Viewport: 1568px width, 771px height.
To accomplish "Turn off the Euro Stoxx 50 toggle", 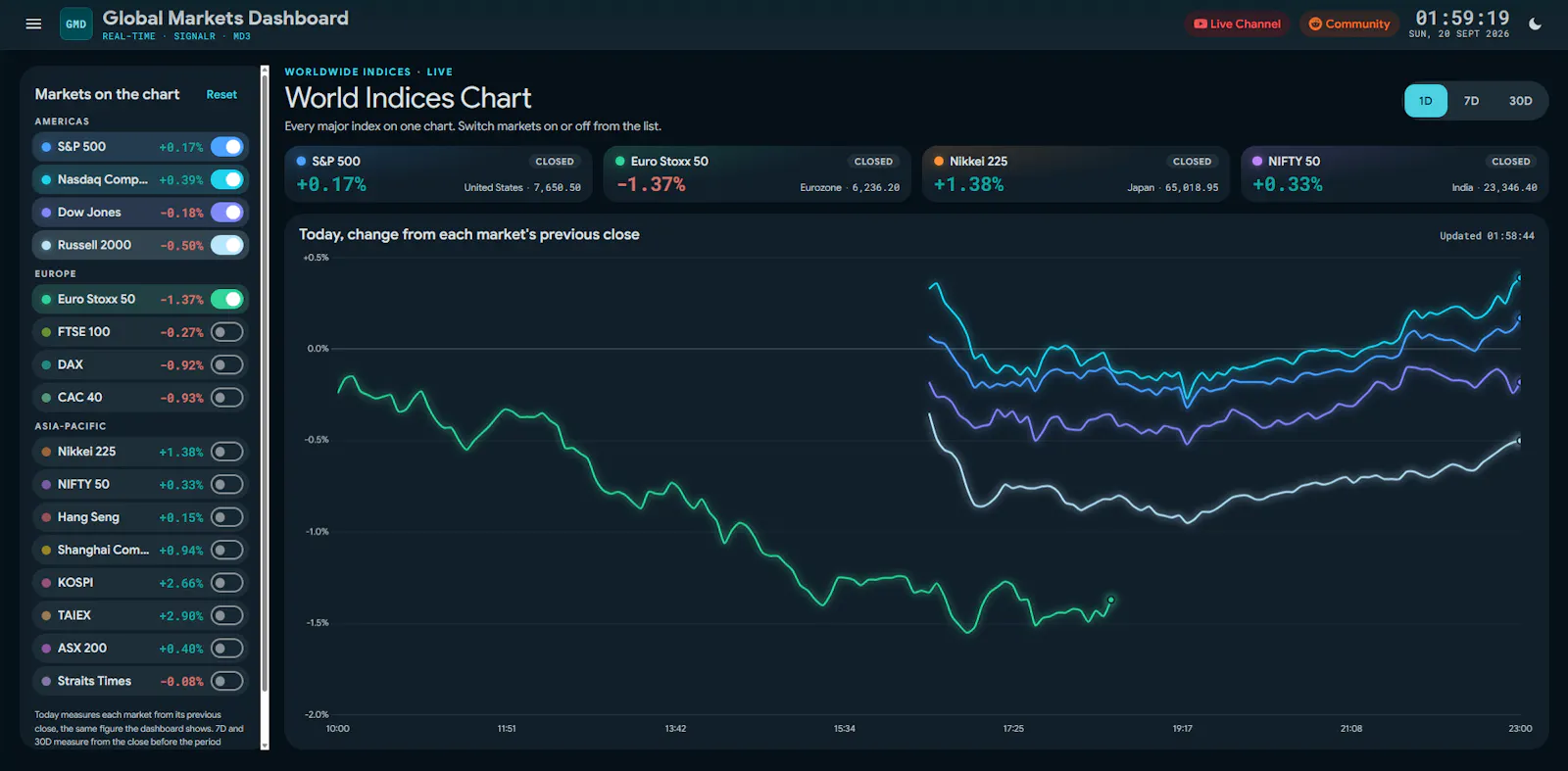I will click(x=227, y=299).
